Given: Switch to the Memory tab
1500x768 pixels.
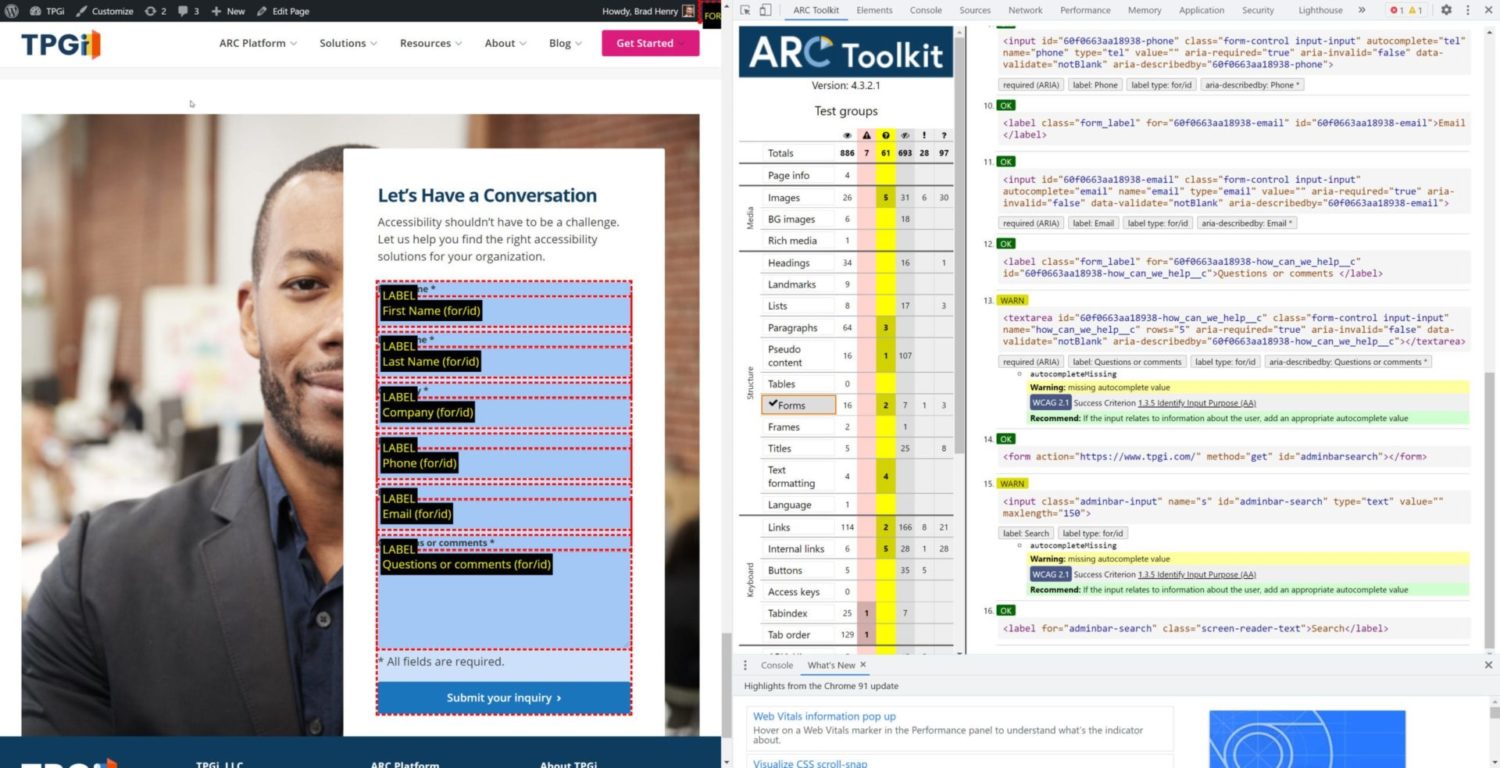Looking at the screenshot, I should click(x=1145, y=10).
